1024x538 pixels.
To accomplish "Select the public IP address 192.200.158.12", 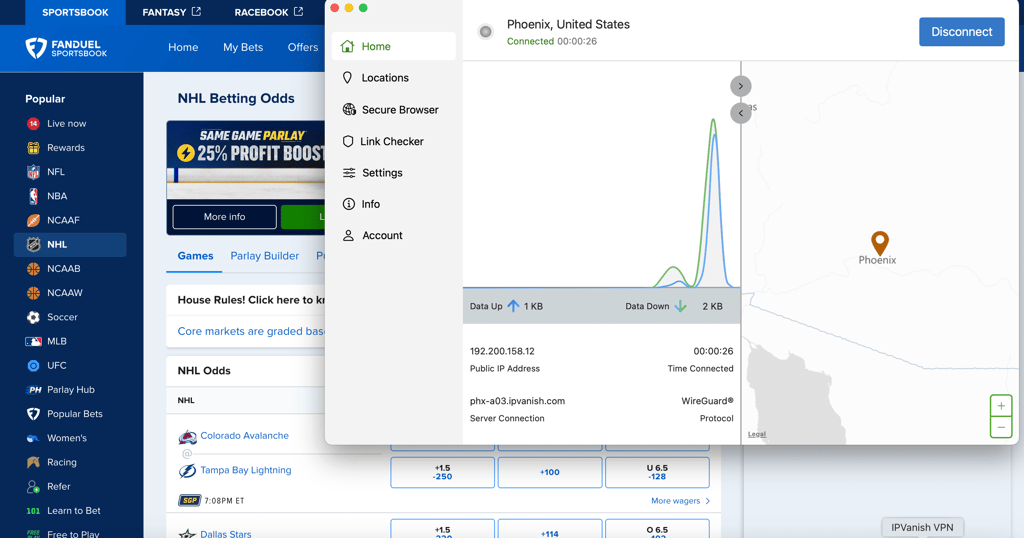I will click(x=502, y=351).
